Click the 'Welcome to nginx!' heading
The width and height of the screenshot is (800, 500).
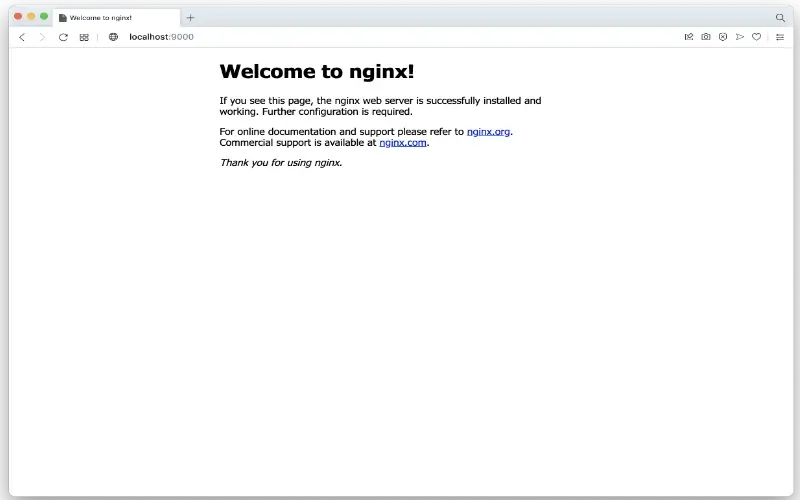[317, 71]
